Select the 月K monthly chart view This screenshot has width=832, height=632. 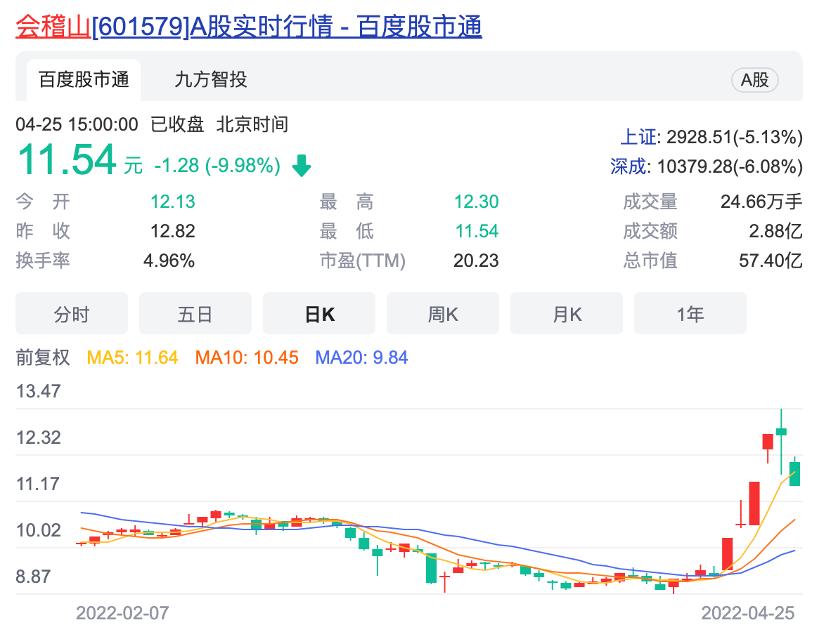[x=566, y=313]
